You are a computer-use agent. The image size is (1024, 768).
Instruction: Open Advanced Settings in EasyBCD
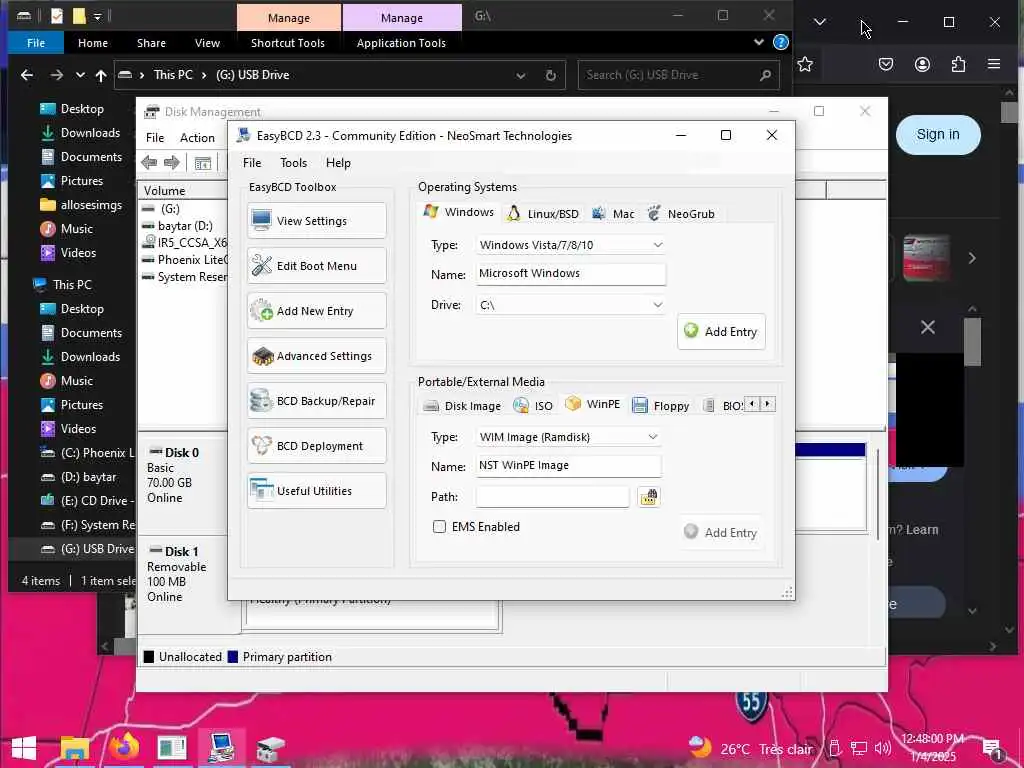(317, 356)
